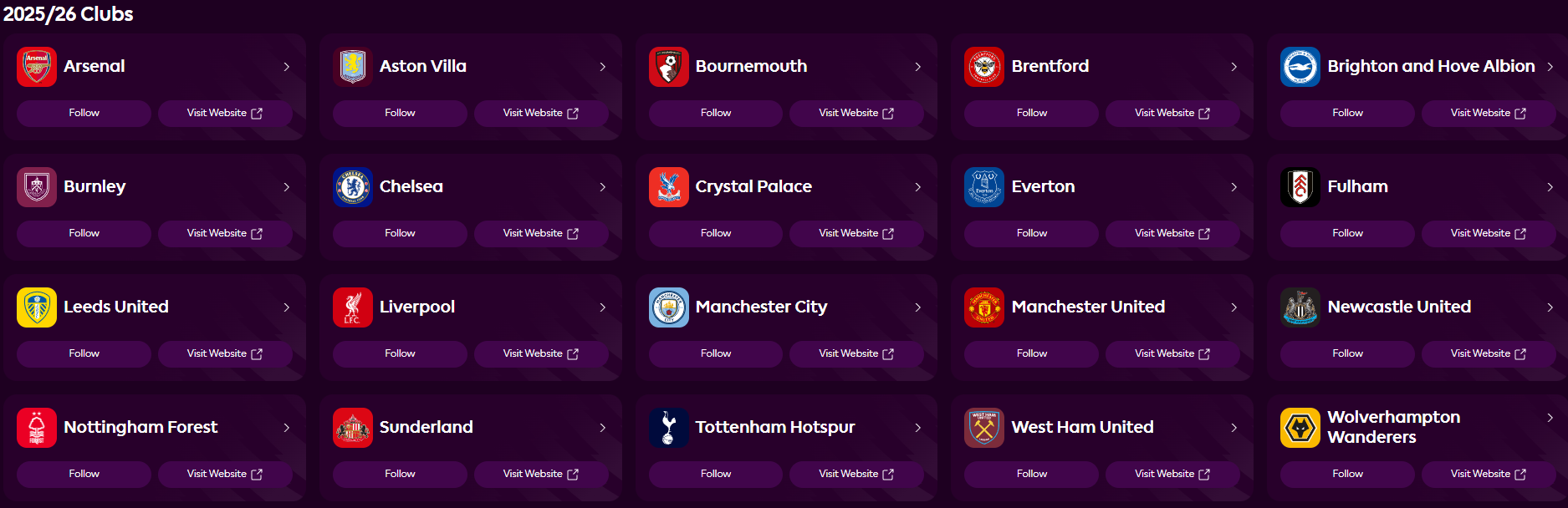Viewport: 1568px width, 508px height.
Task: Open the Nottingham Forest club name link
Action: pyautogui.click(x=140, y=427)
